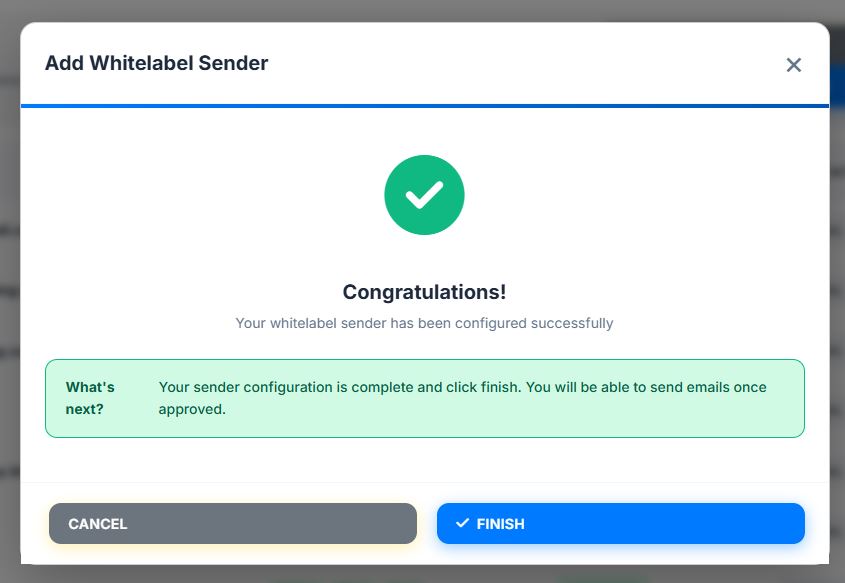Click FINISH to complete the sender setup
This screenshot has height=583, width=845.
coord(620,523)
